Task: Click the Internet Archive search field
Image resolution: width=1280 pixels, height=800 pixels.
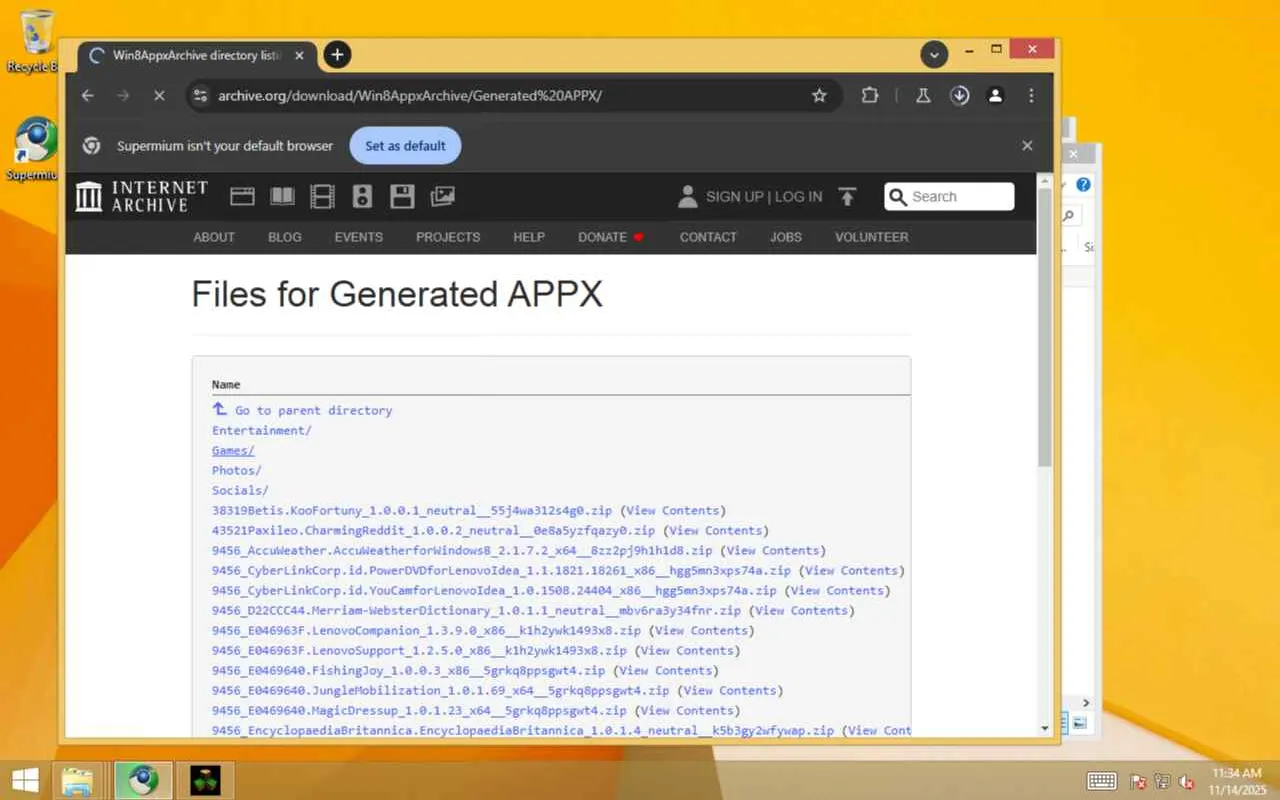Action: [x=949, y=196]
